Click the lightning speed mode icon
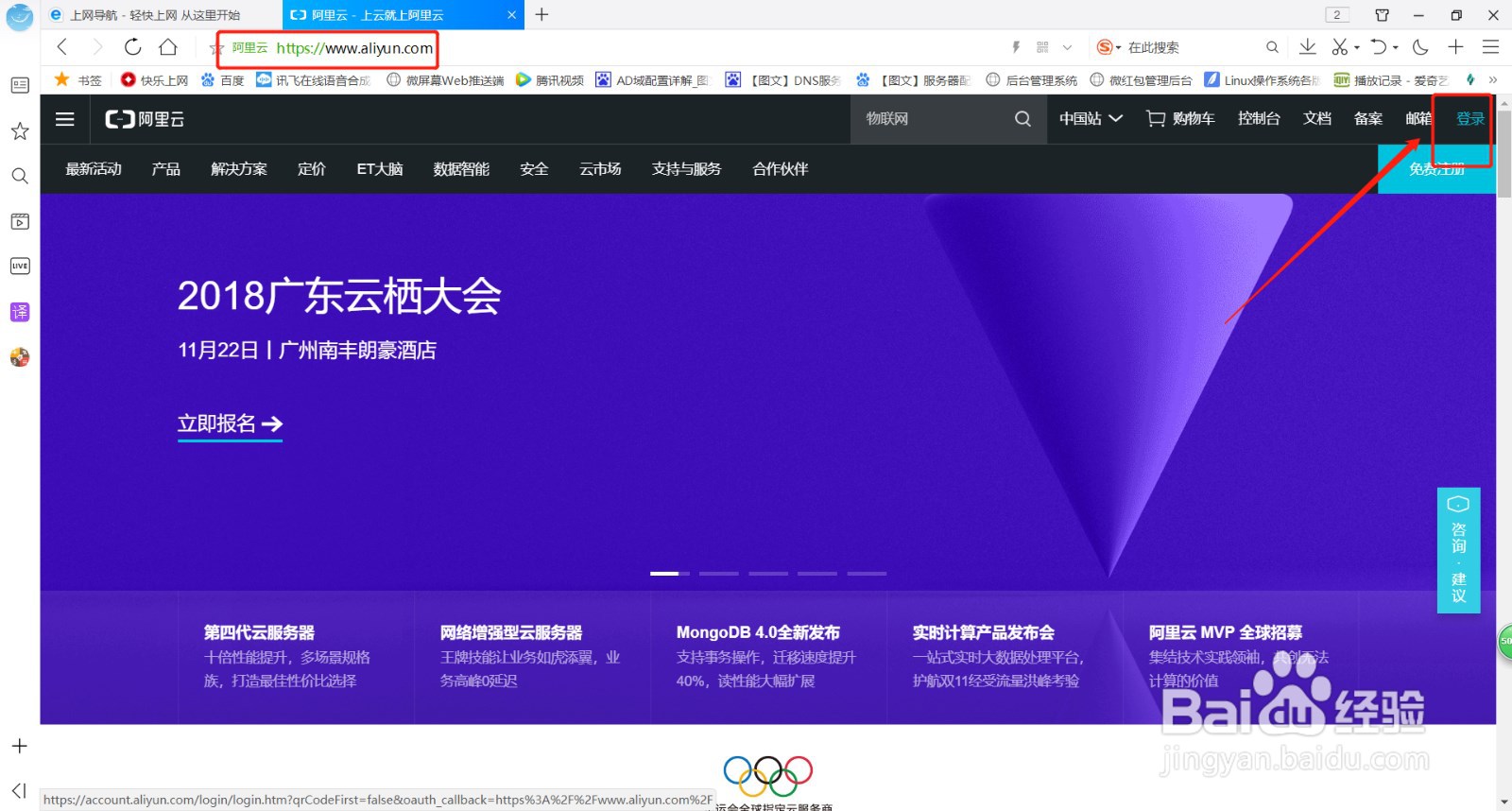The height and width of the screenshot is (811, 1512). click(x=1017, y=47)
